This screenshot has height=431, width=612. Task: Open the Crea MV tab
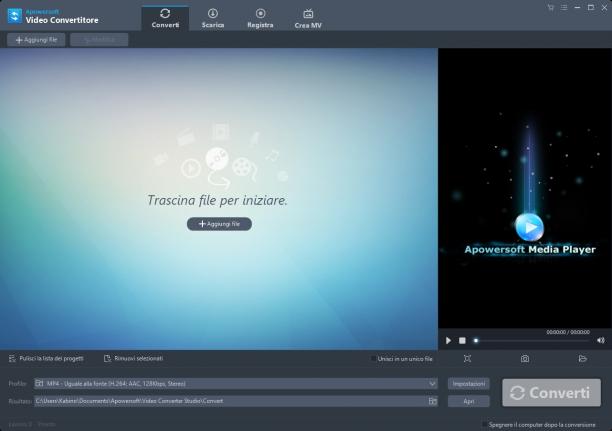[308, 18]
